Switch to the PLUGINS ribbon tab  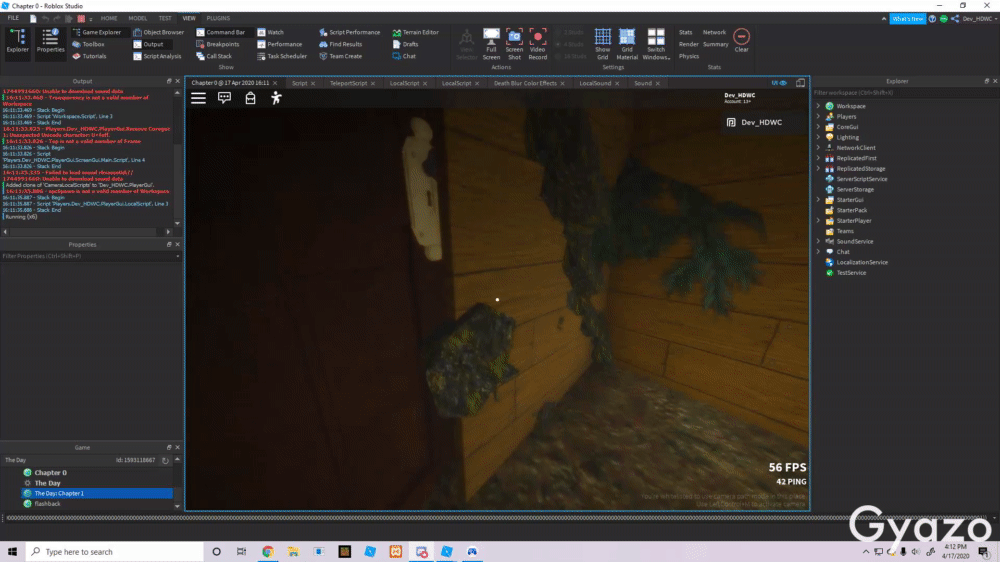tap(218, 18)
